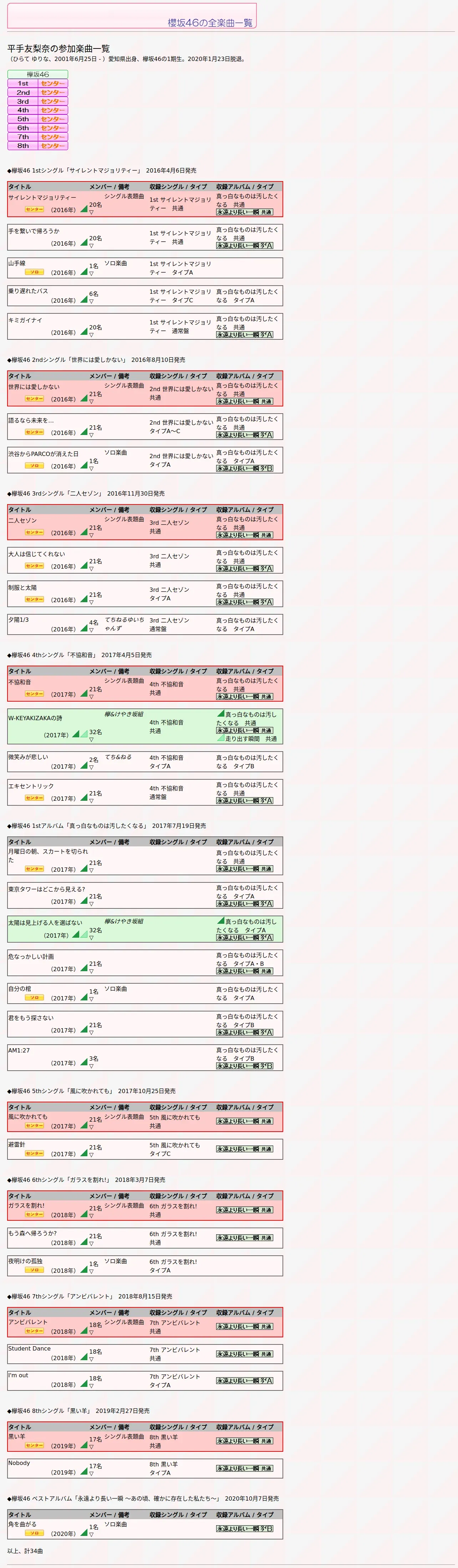
Task: Click センター badge in 不協和音 song row
Action: (x=34, y=694)
